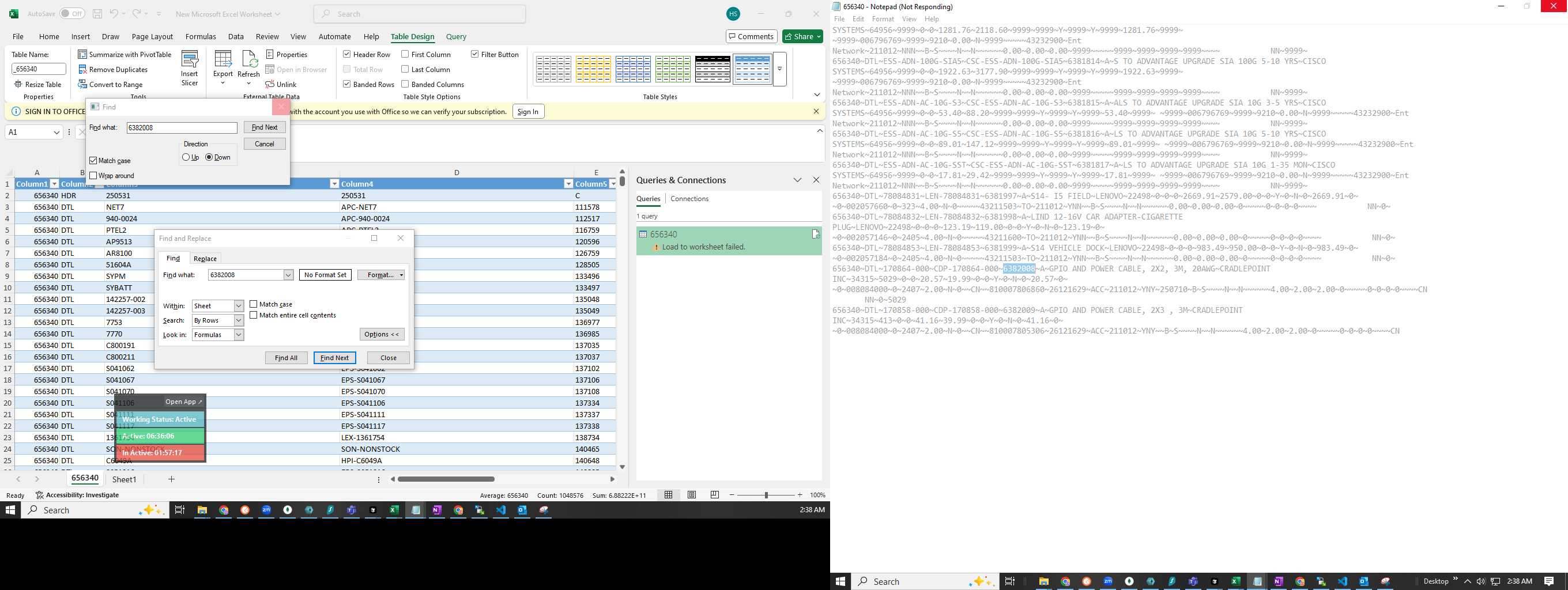
Task: Switch to Page Layout view in status bar
Action: [692, 495]
